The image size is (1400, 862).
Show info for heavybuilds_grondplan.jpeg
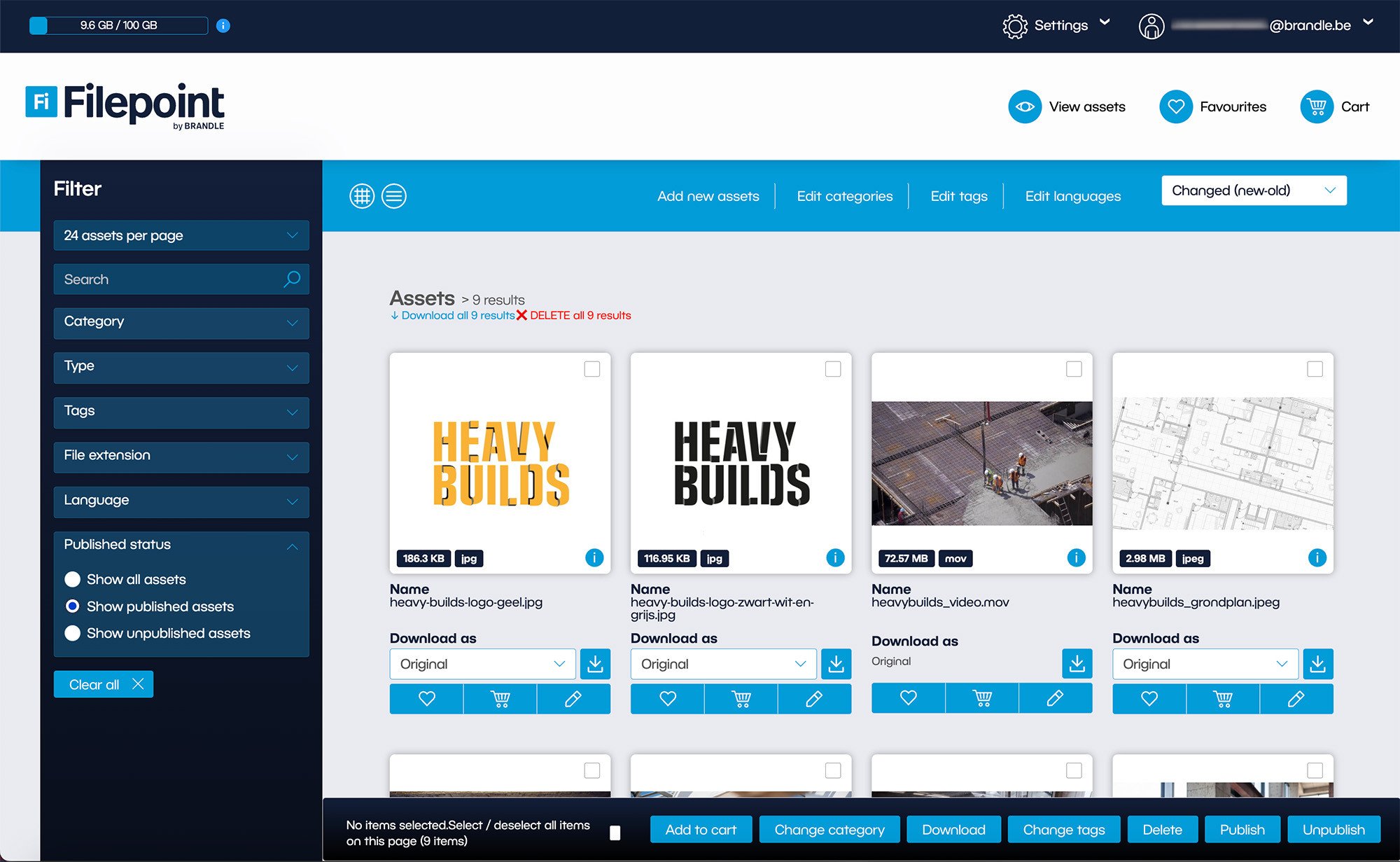point(1317,557)
